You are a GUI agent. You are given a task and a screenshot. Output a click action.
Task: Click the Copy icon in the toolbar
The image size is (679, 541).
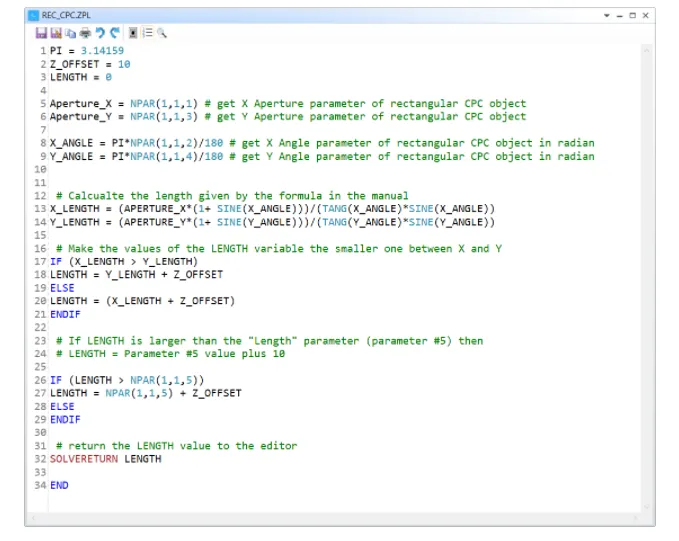(70, 33)
